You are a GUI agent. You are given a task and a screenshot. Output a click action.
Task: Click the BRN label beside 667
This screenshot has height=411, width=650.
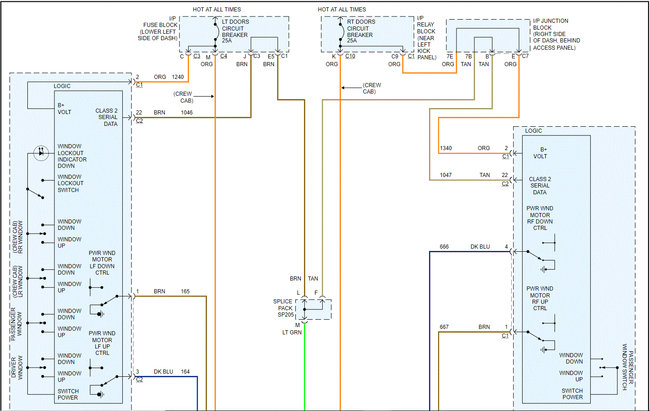[484, 327]
